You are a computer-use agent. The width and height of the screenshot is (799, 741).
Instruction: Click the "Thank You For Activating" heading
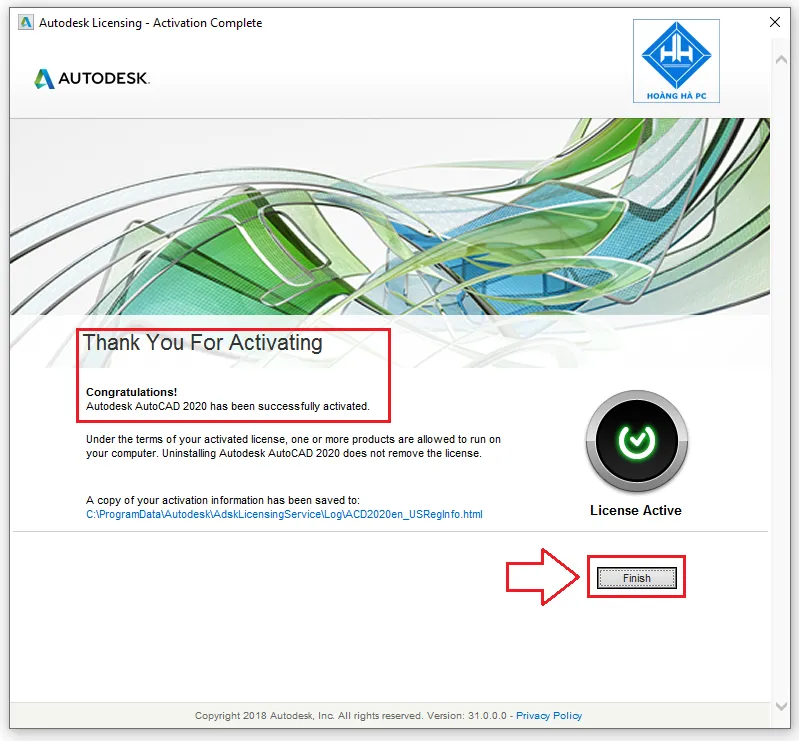click(x=203, y=343)
